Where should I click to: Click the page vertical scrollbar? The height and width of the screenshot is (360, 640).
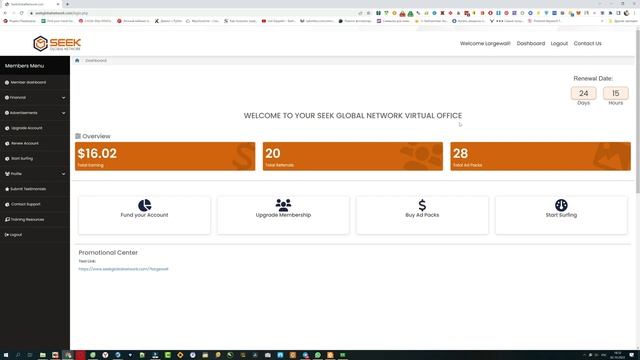click(638, 110)
